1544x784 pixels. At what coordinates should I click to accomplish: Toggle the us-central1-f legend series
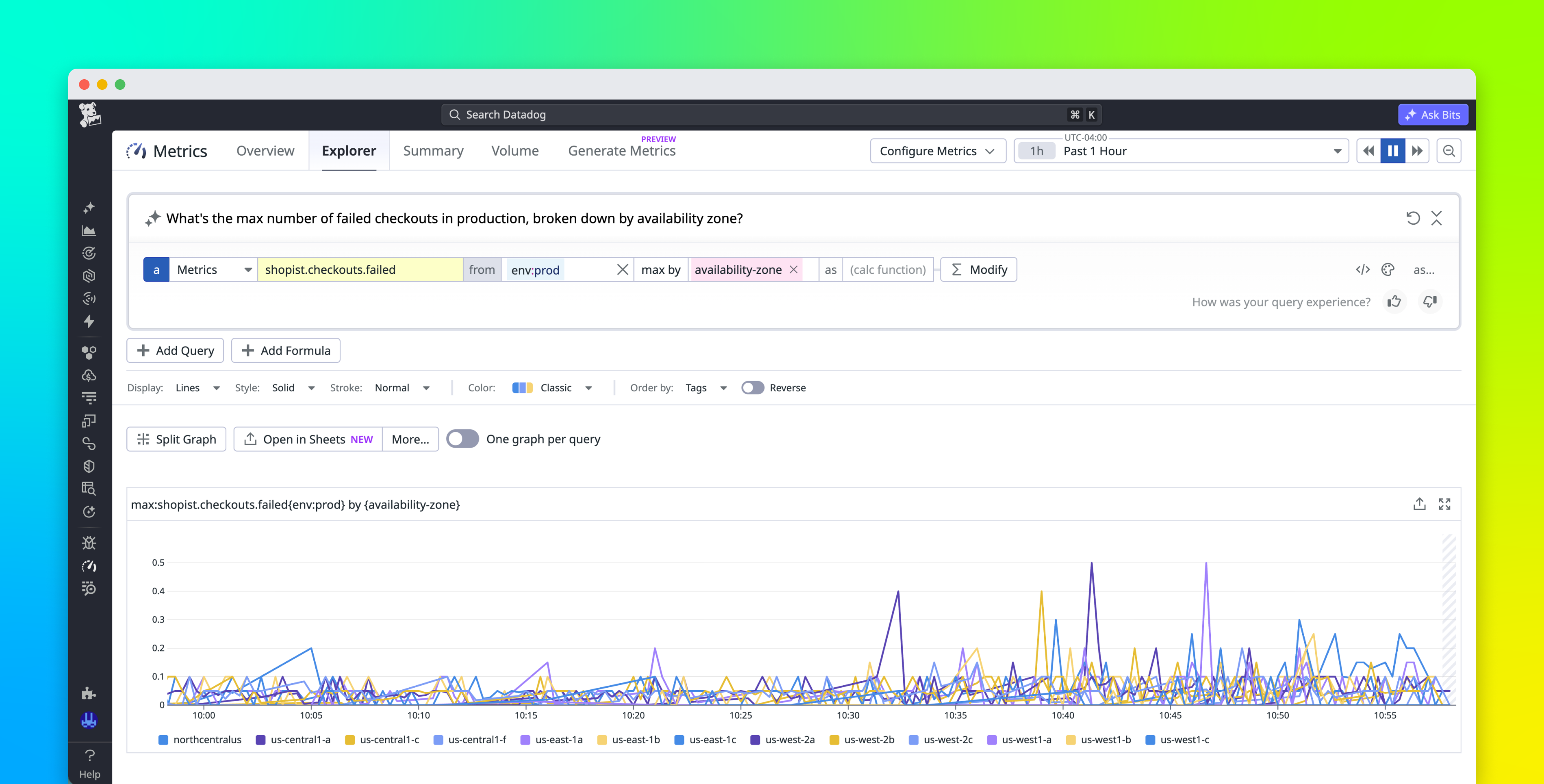point(470,740)
